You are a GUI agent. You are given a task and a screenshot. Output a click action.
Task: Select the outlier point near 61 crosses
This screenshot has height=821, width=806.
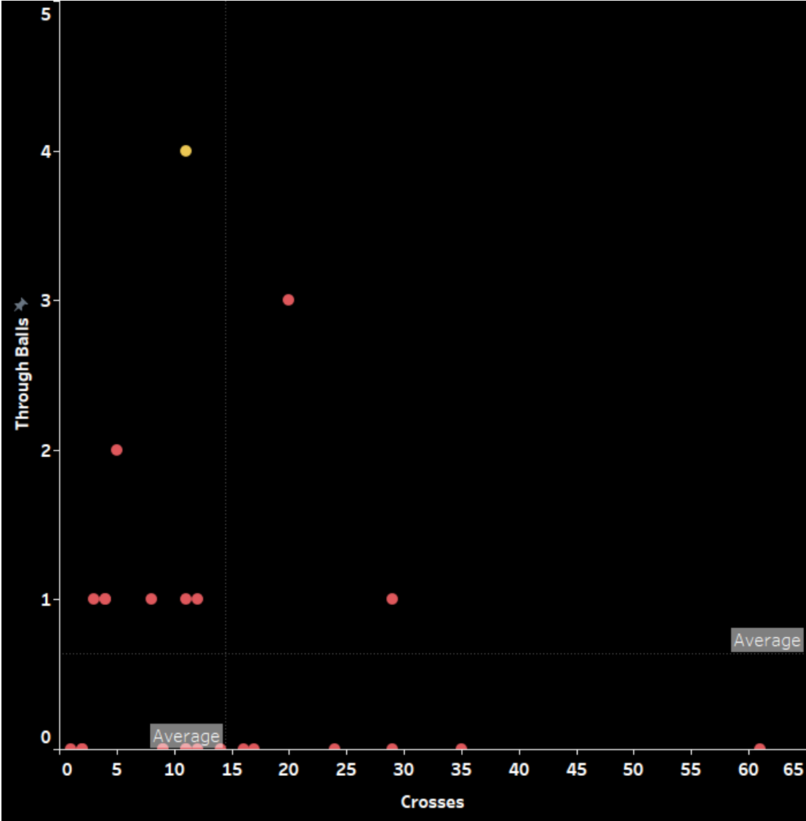(x=759, y=748)
